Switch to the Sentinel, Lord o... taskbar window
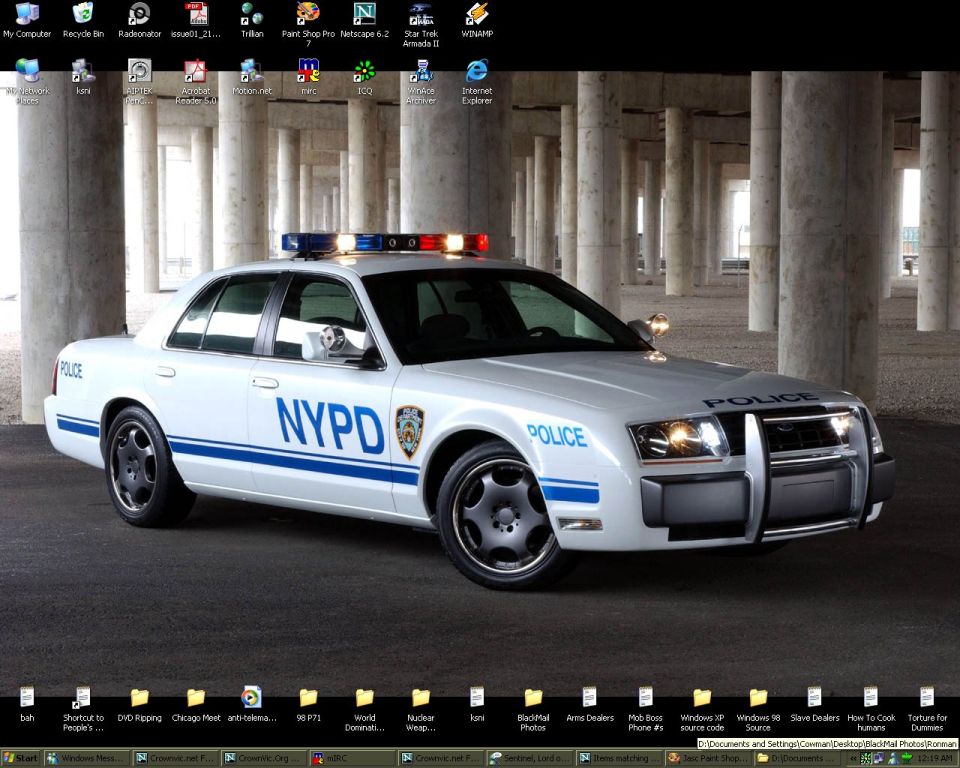960x768 pixels. tap(531, 758)
